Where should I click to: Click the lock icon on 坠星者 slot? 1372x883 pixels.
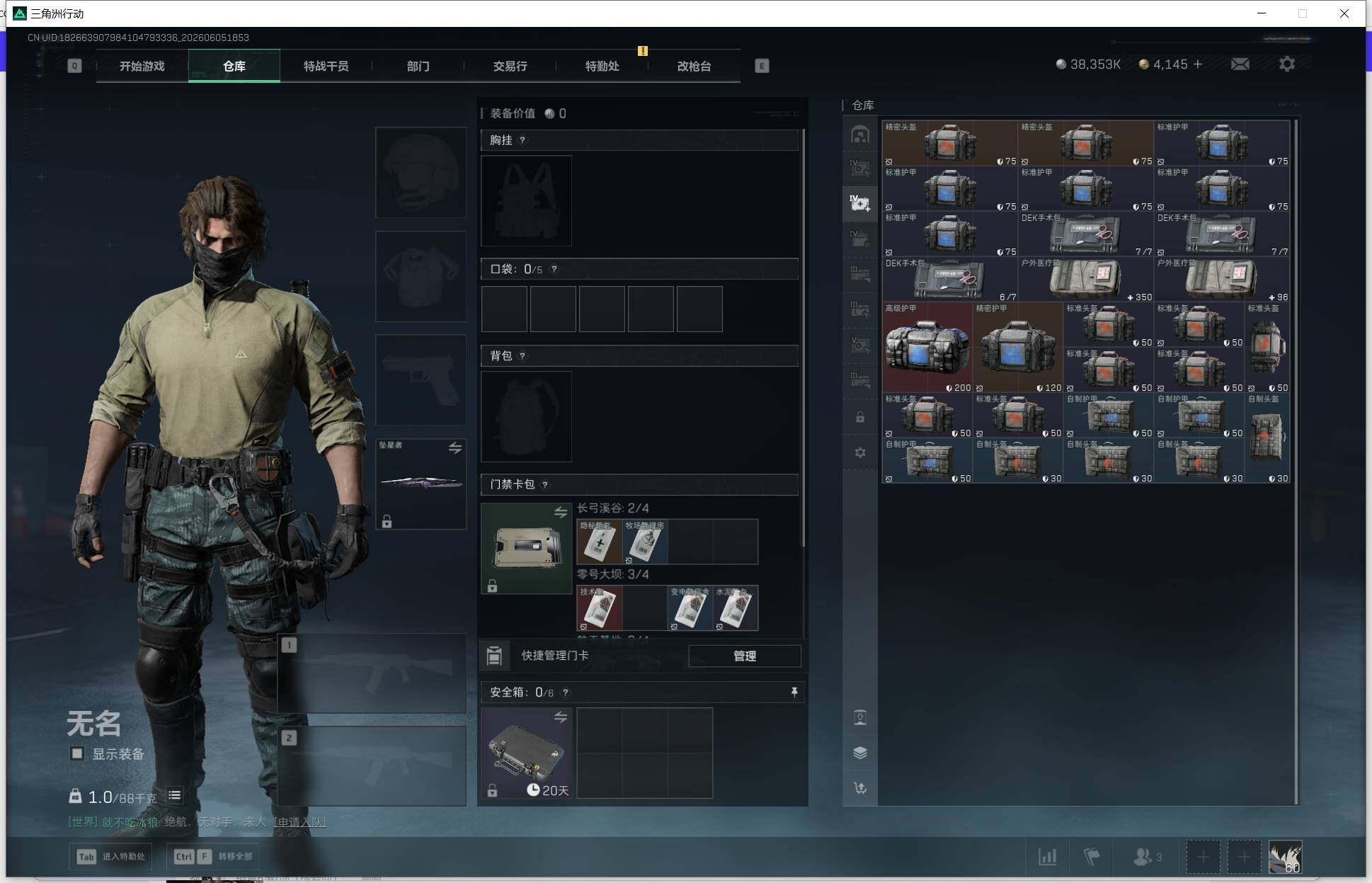pos(387,522)
